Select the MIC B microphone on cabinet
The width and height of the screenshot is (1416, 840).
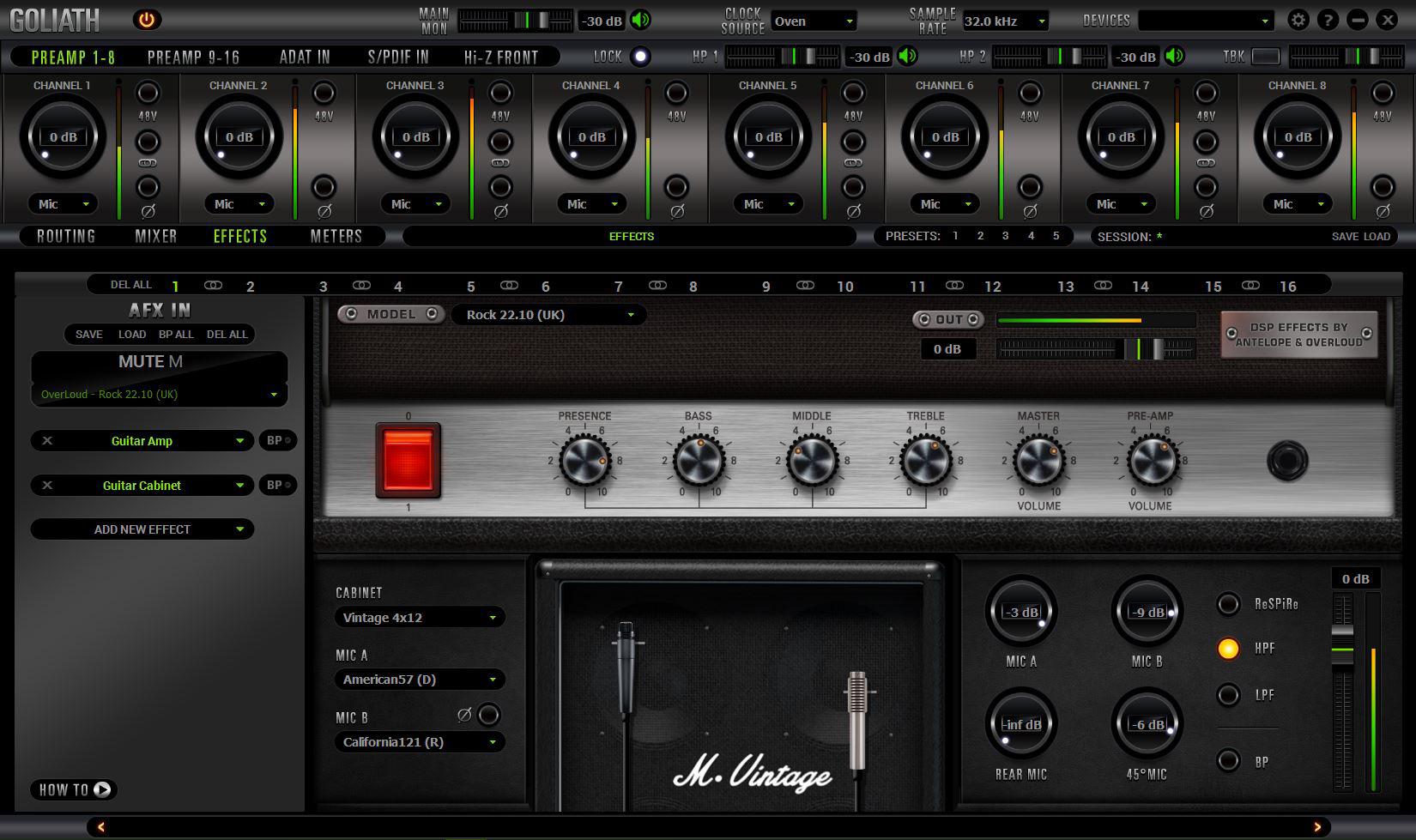point(856,721)
